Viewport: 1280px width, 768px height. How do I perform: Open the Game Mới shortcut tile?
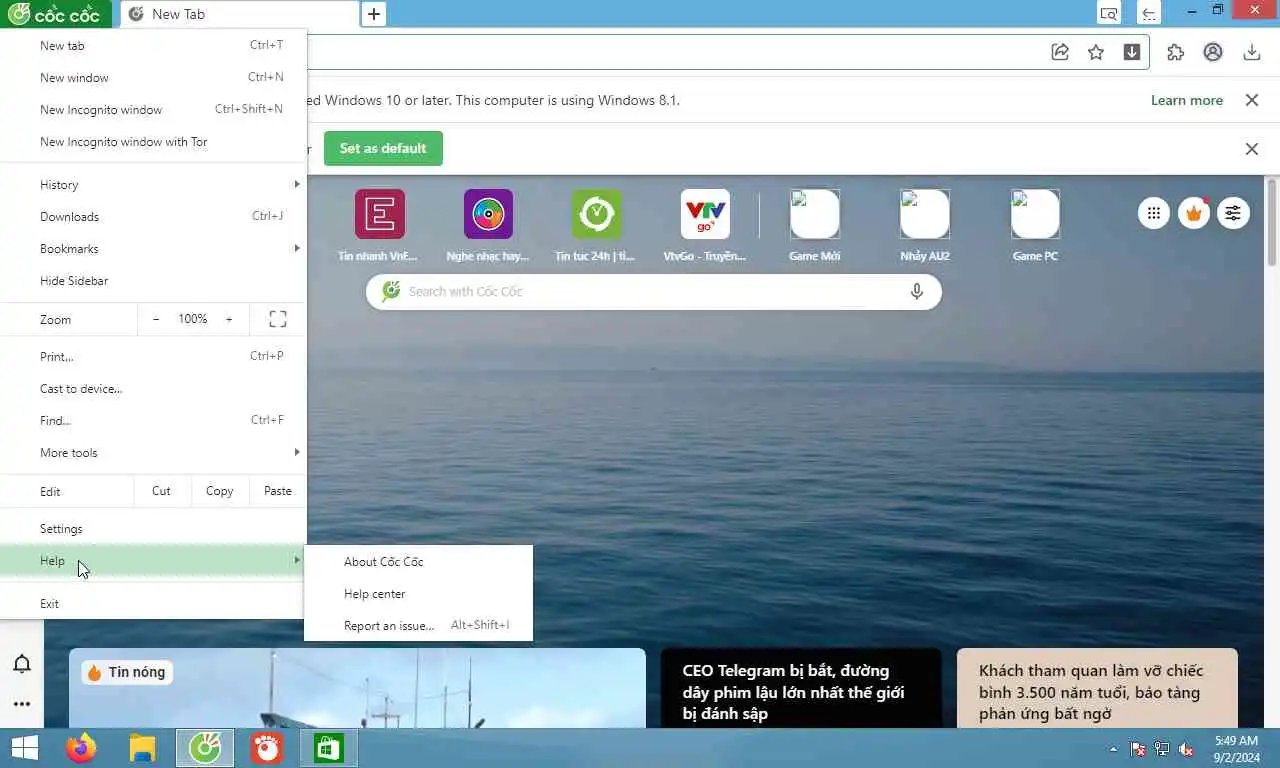click(814, 226)
